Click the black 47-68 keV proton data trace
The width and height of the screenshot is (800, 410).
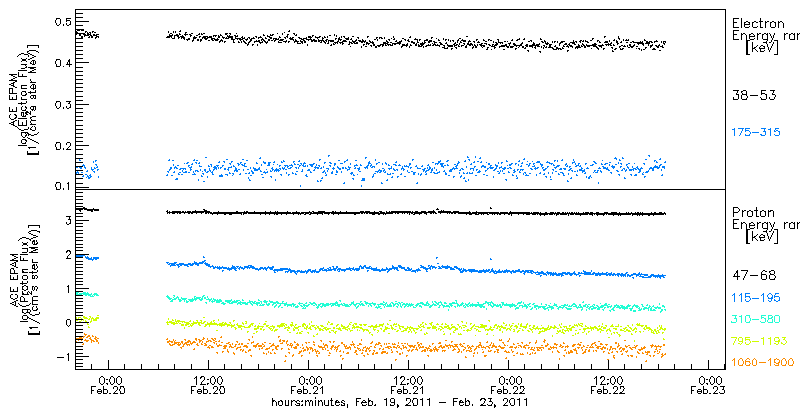(416, 212)
